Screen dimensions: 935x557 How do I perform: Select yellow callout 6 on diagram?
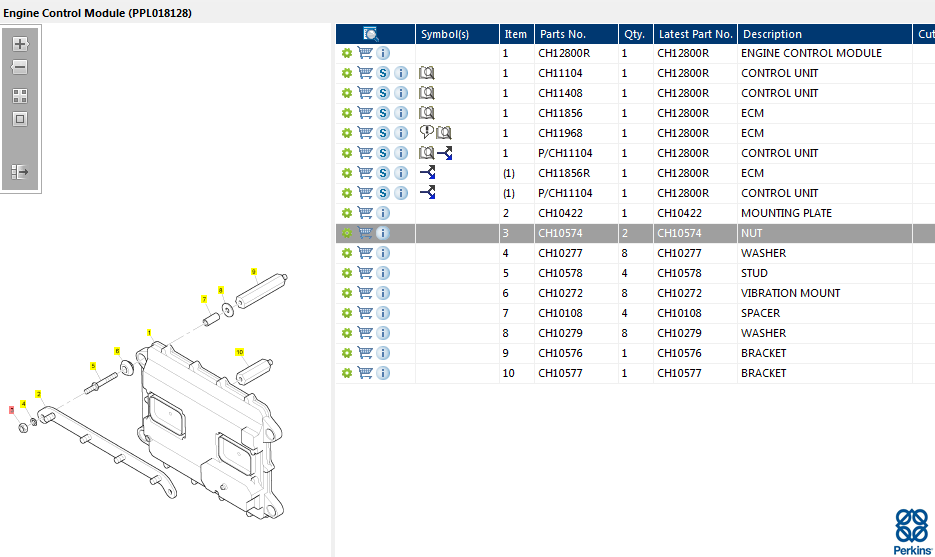coord(117,351)
